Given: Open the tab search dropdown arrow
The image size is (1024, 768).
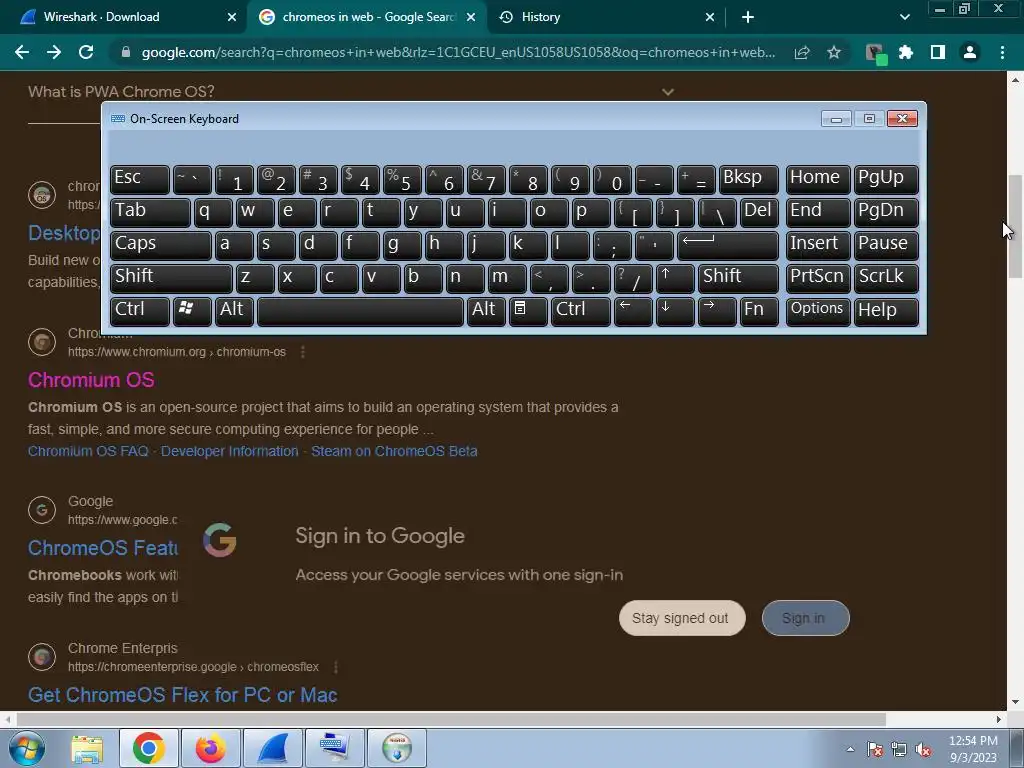Looking at the screenshot, I should [904, 17].
